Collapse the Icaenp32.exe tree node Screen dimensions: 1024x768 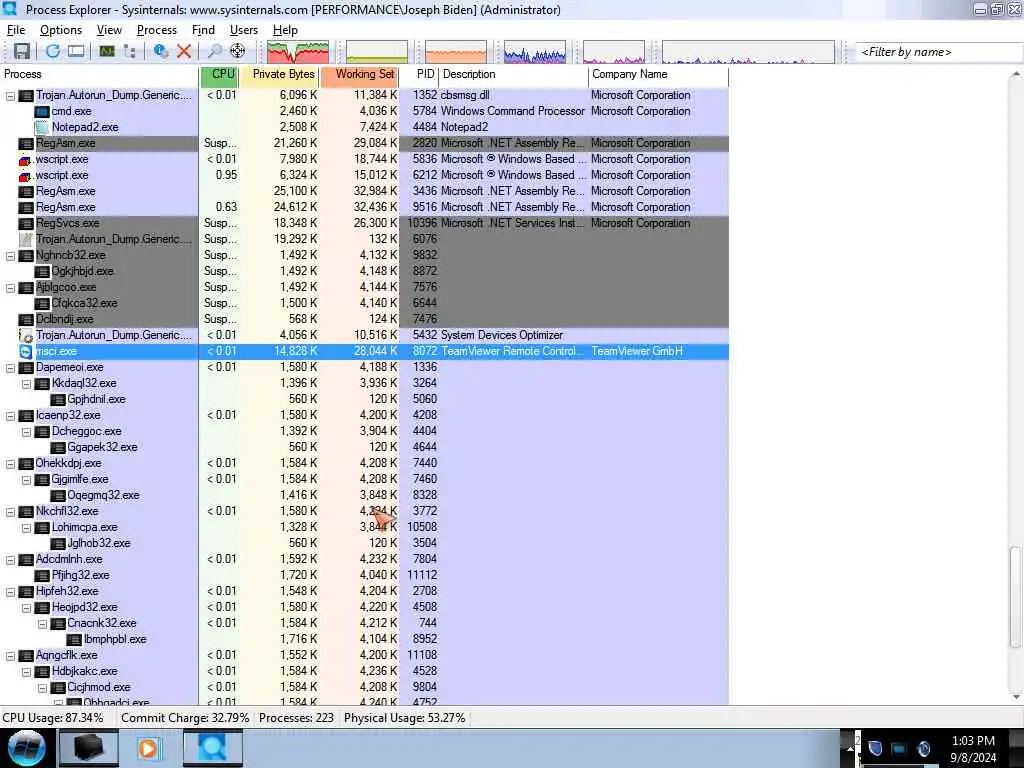(x=10, y=416)
